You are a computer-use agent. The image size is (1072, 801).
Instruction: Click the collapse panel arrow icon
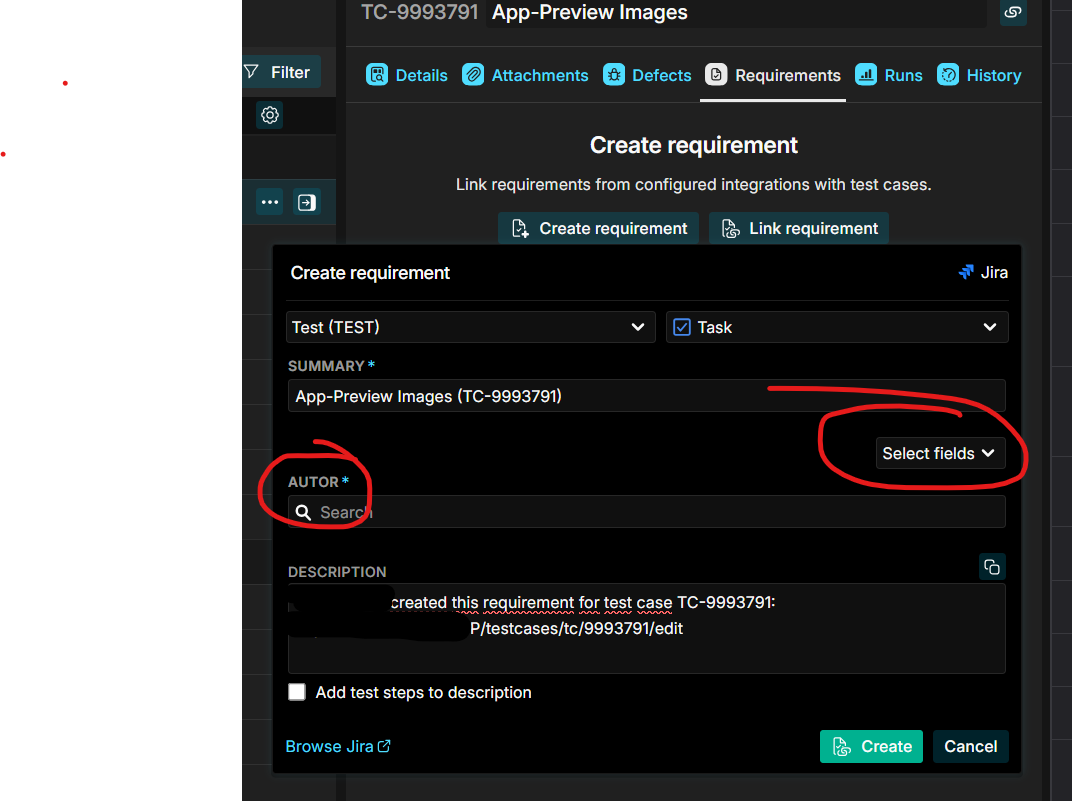306,202
